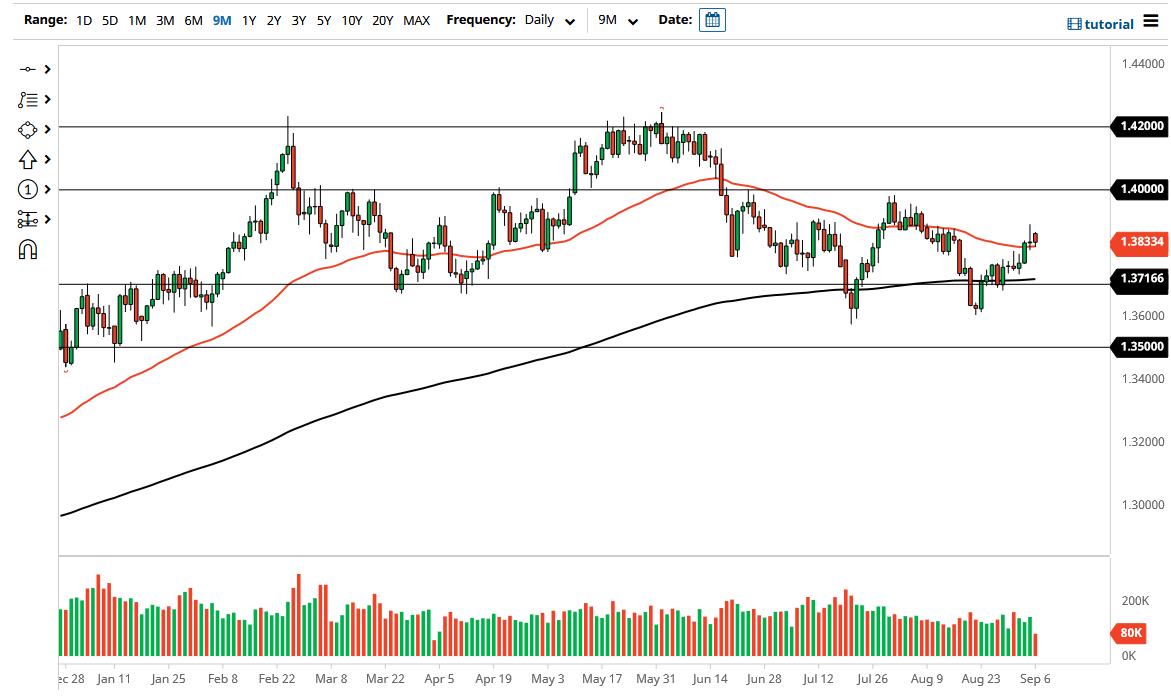This screenshot has height=698, width=1171.
Task: Select the 1Y range option
Action: pyautogui.click(x=250, y=19)
